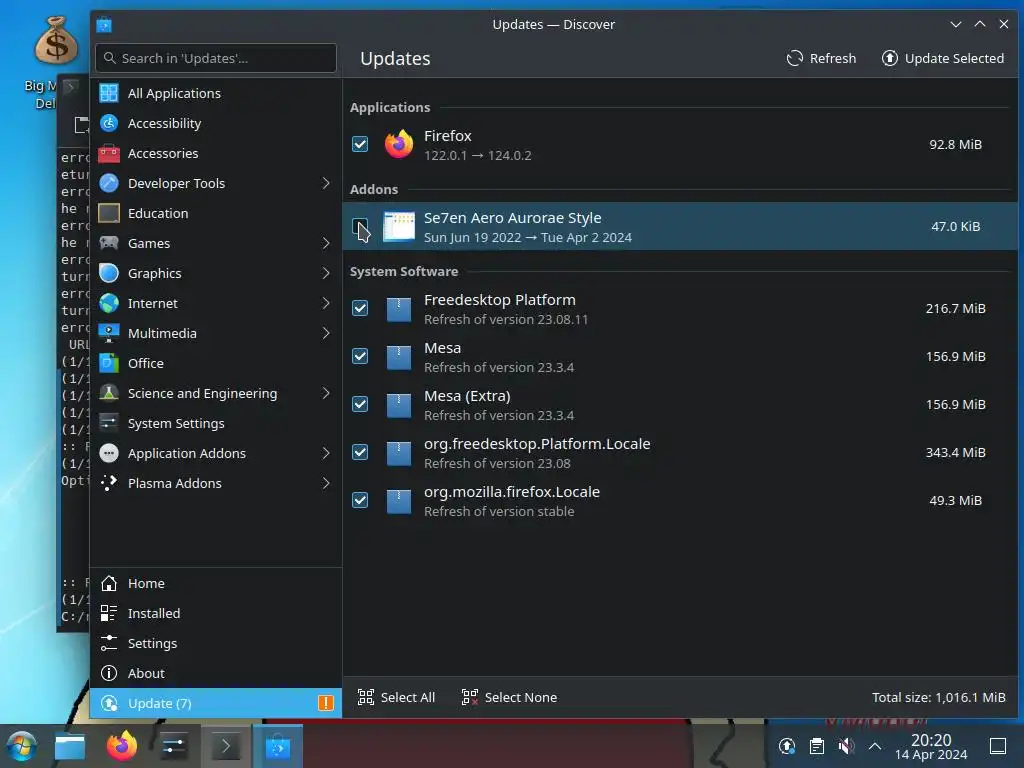Click Select All button

396,697
